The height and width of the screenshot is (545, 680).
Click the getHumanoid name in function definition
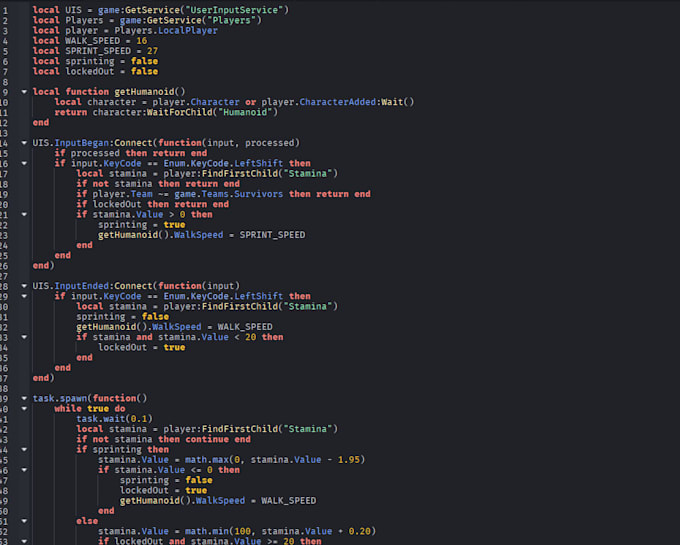pyautogui.click(x=144, y=92)
